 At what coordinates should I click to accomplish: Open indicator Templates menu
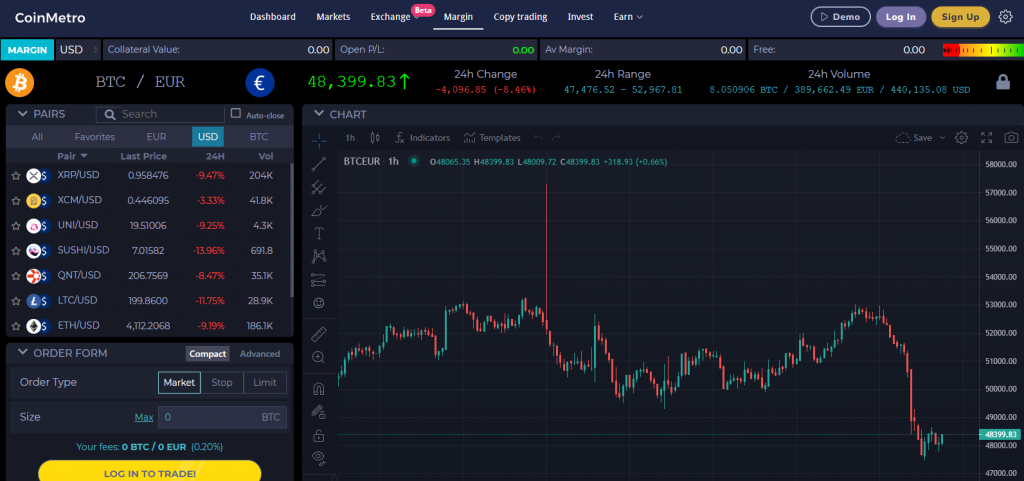tap(492, 138)
